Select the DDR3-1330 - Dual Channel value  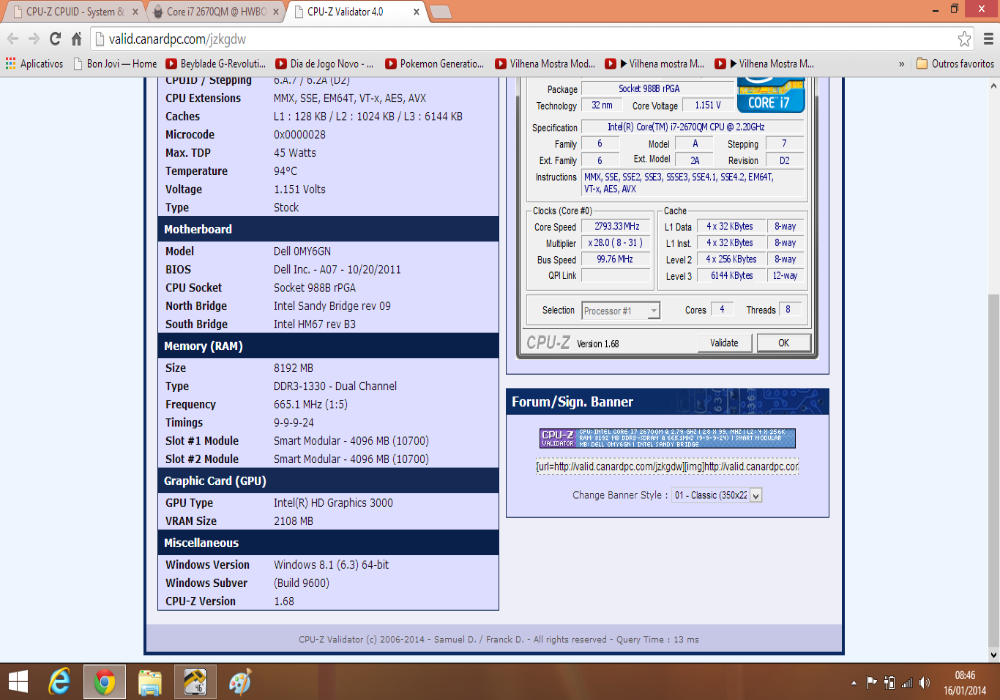coord(335,386)
